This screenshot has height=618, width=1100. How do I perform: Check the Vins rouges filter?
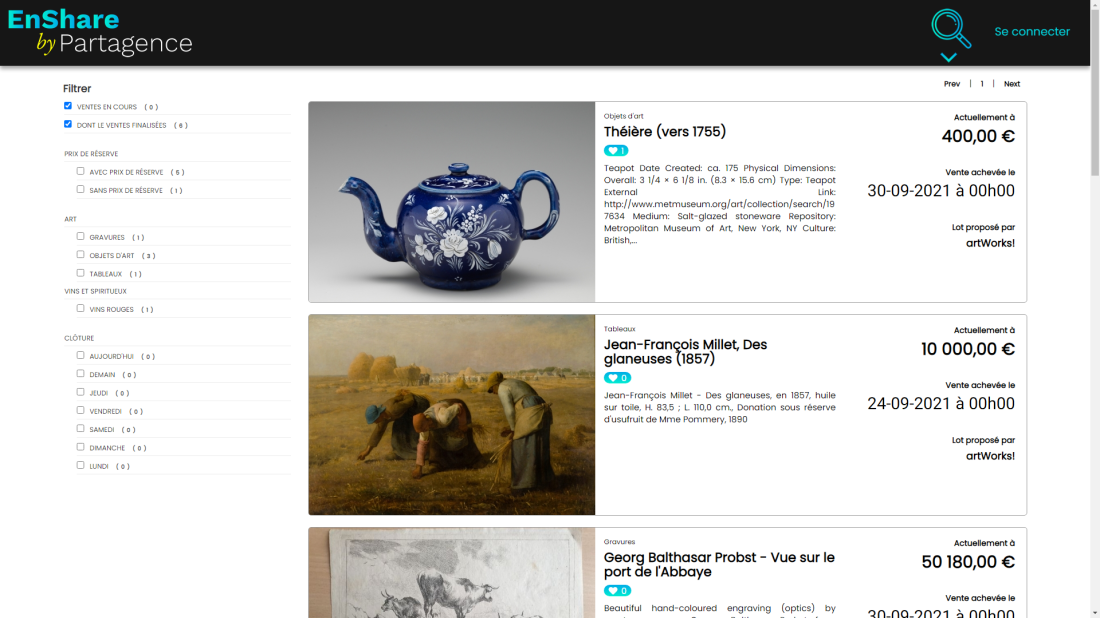pyautogui.click(x=81, y=309)
